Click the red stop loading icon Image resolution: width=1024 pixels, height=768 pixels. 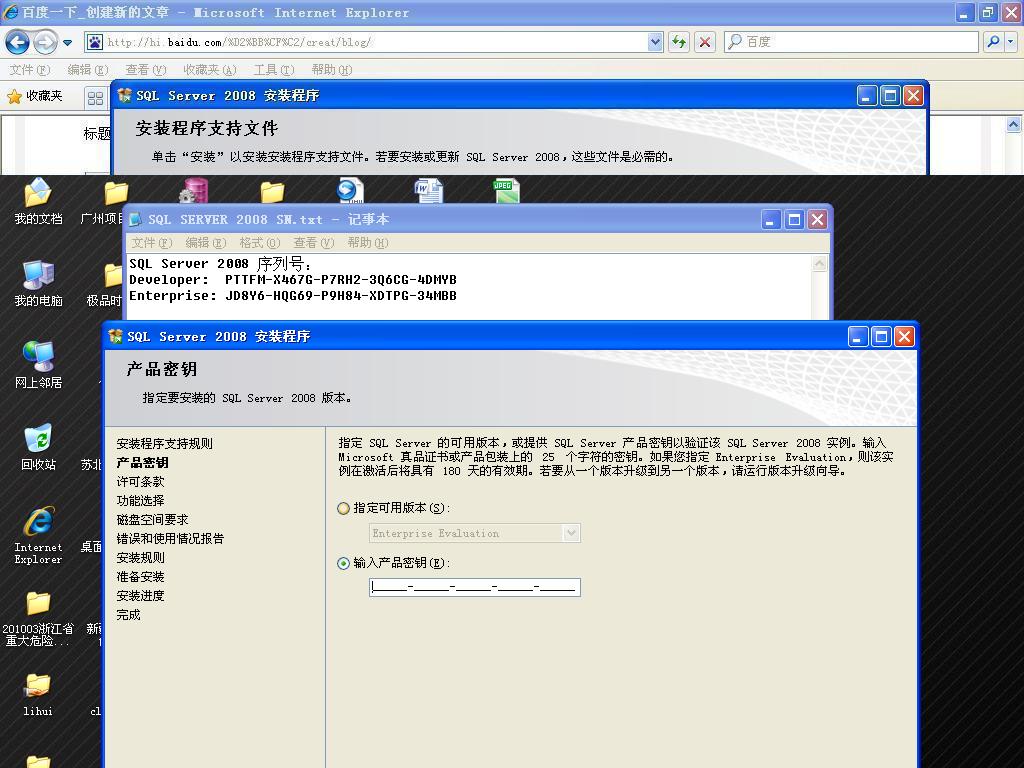tap(705, 42)
